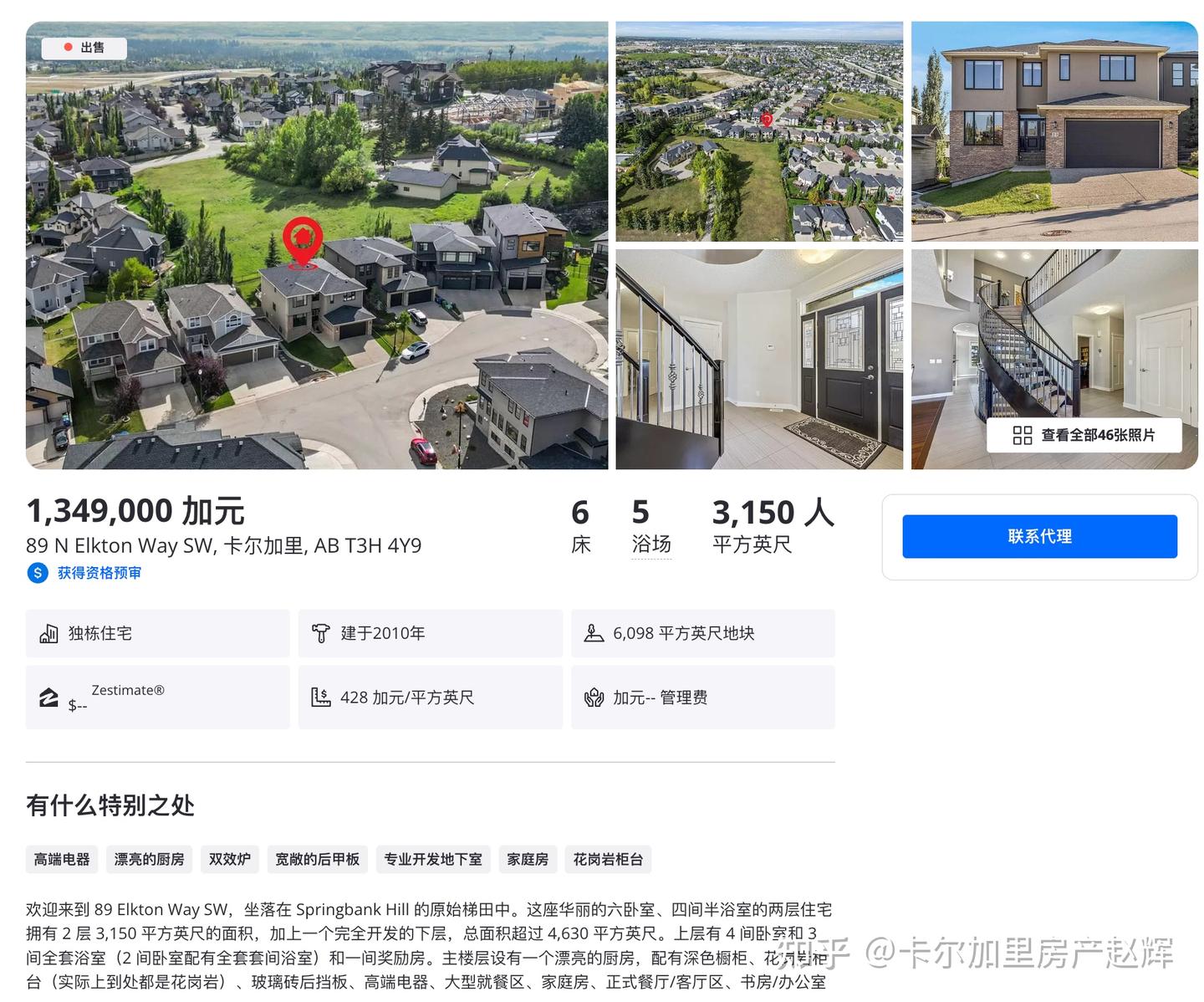
Task: Click the underlined 浴场 bathrooms label
Action: [x=651, y=544]
